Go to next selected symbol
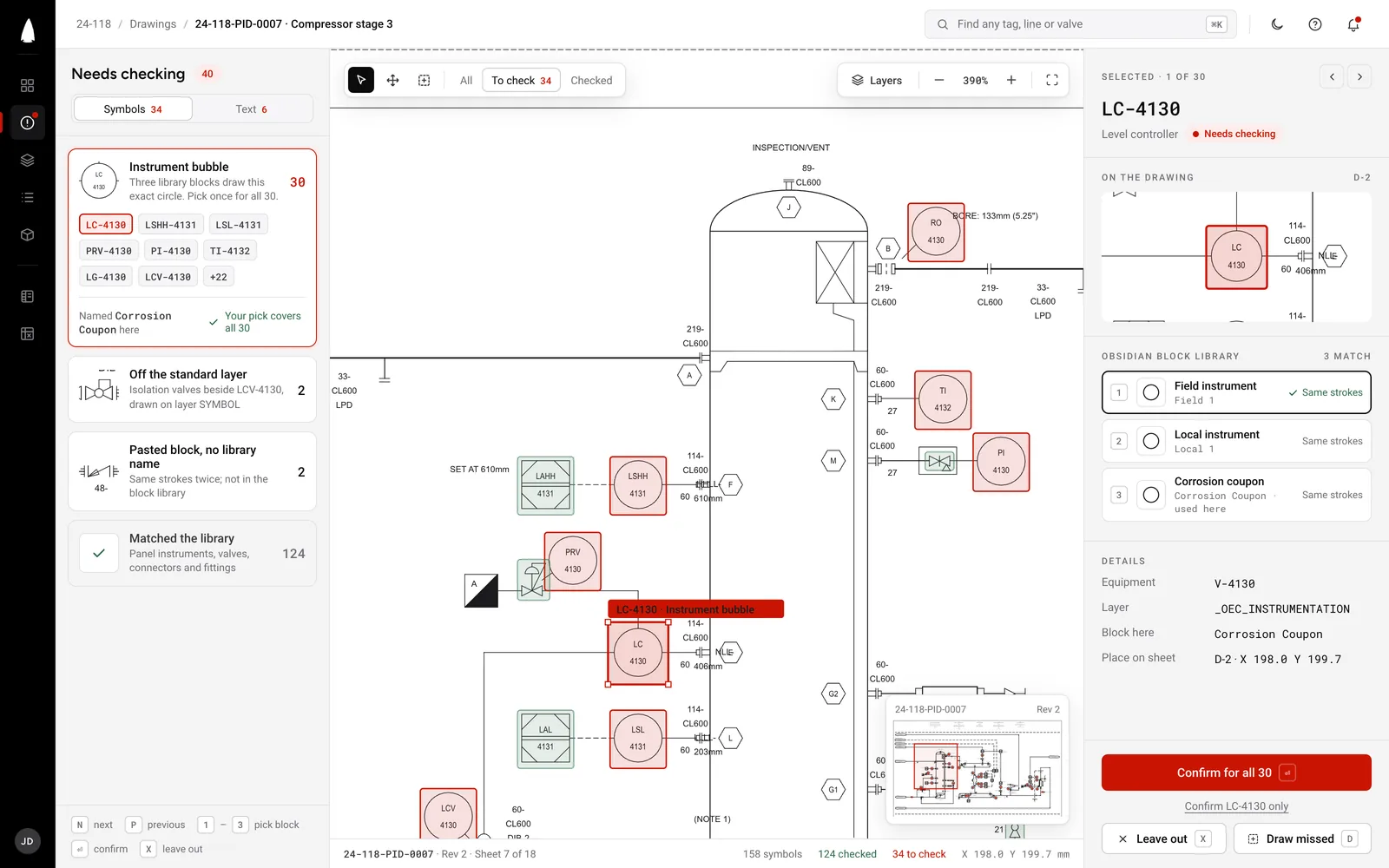 (1359, 76)
